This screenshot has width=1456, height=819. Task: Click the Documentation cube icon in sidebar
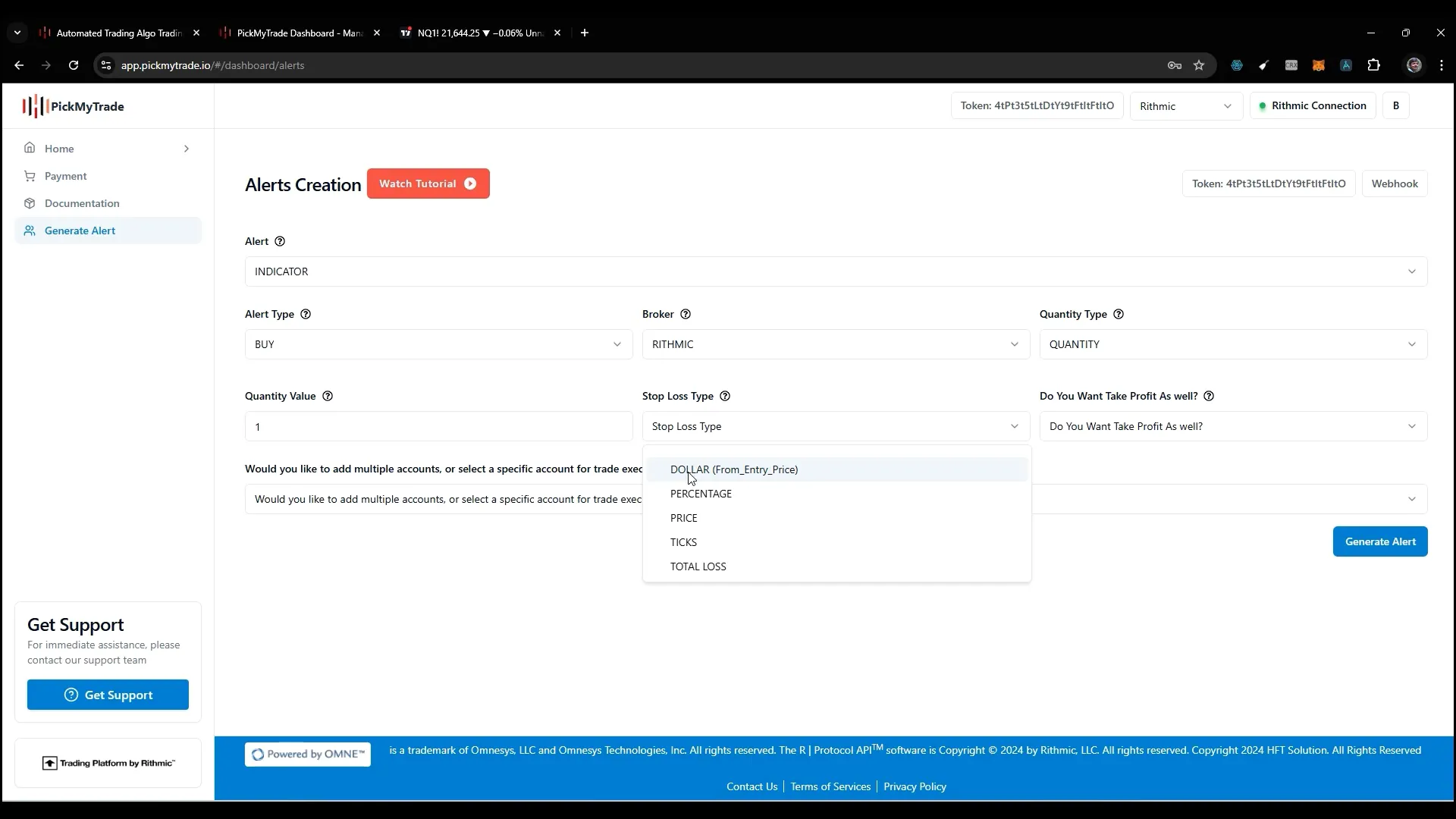click(30, 203)
